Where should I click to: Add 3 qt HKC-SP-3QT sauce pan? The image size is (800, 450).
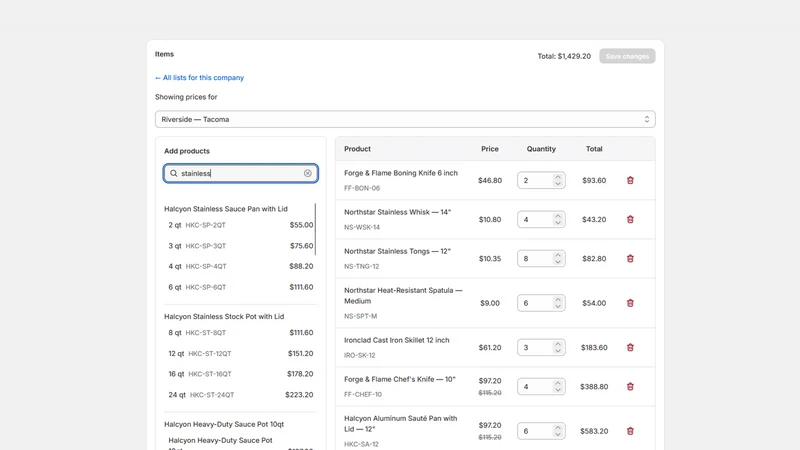tap(241, 246)
